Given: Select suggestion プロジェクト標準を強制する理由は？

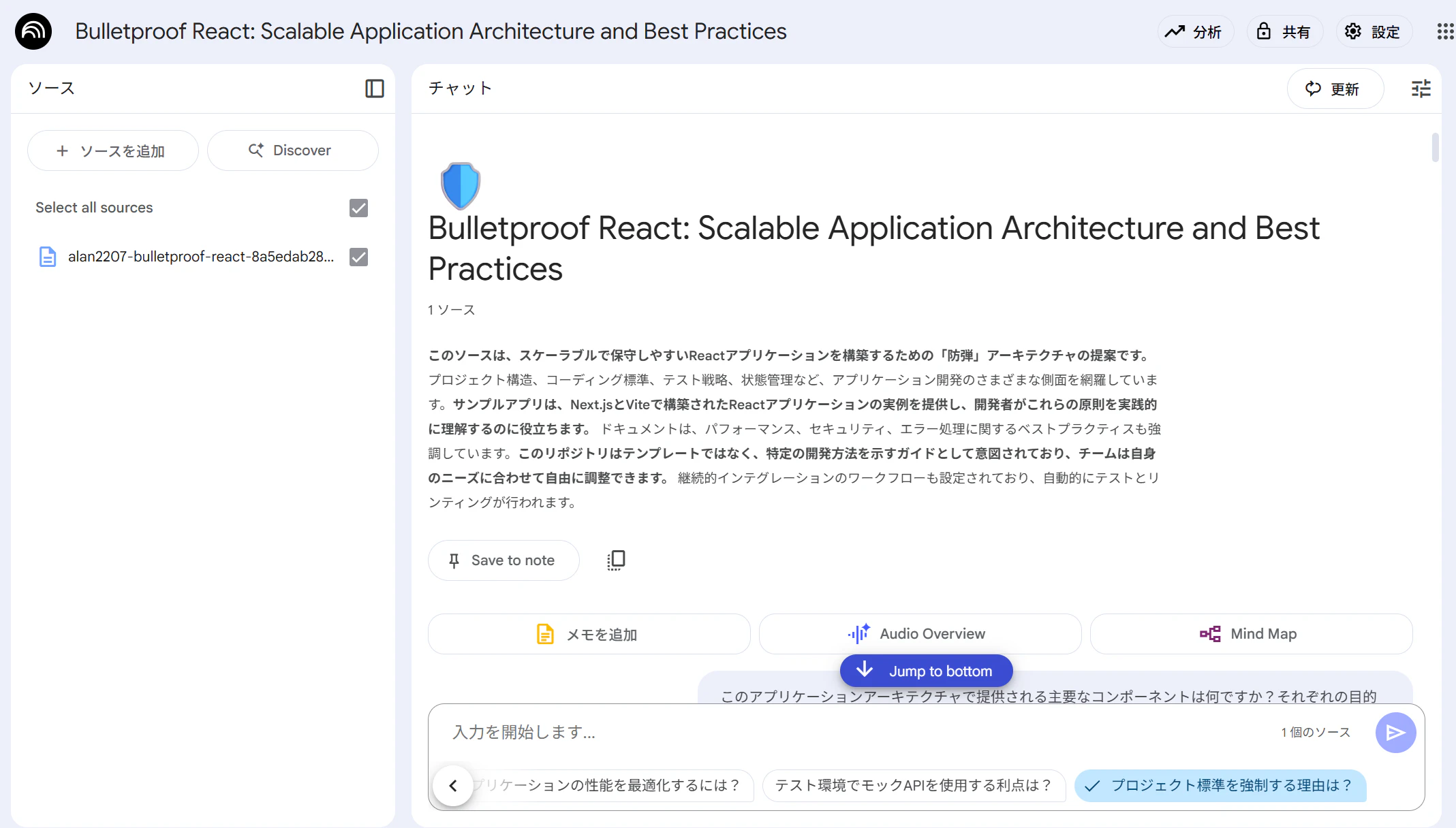Looking at the screenshot, I should point(1220,786).
